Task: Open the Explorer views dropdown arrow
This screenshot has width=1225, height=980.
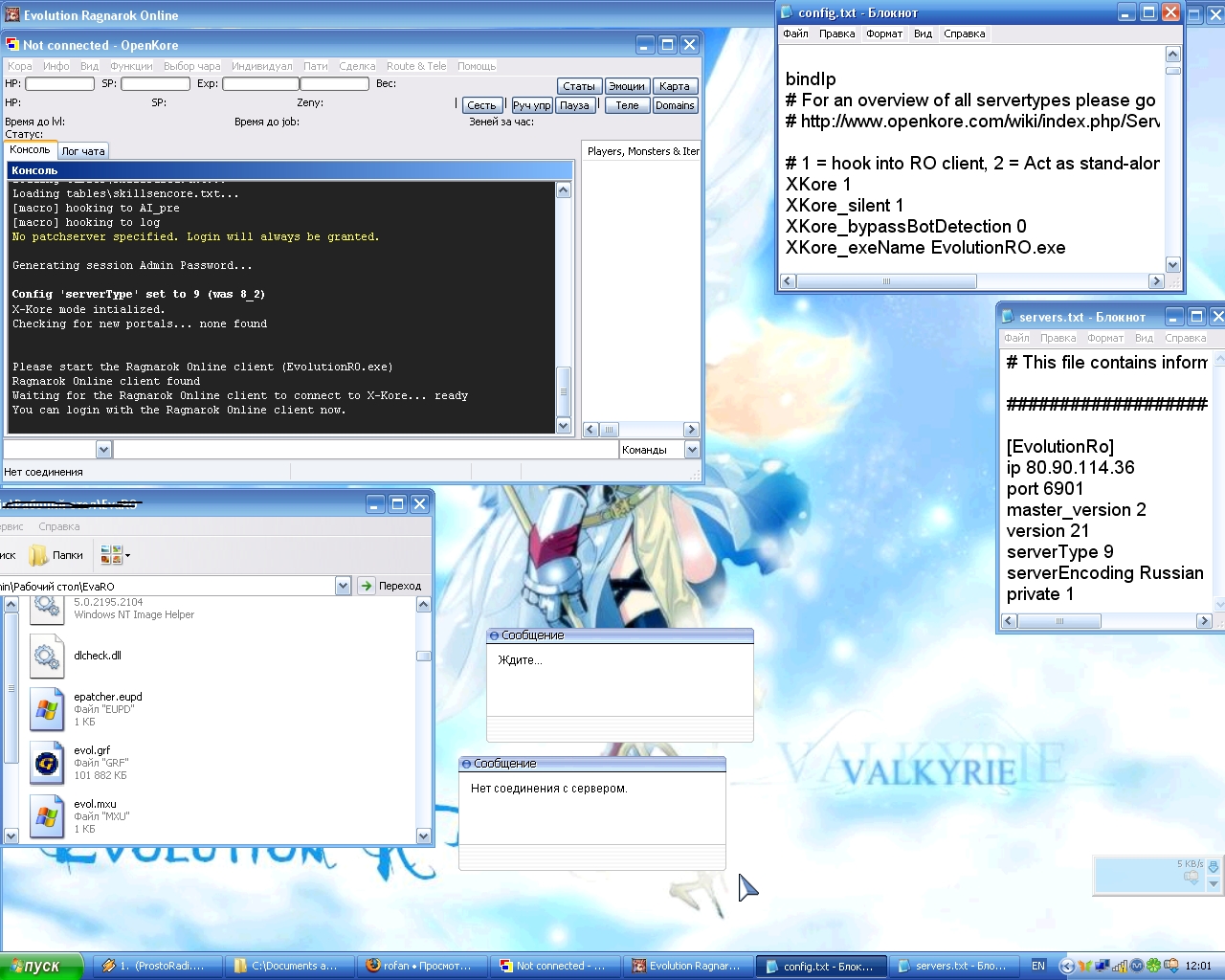Action: pyautogui.click(x=127, y=555)
